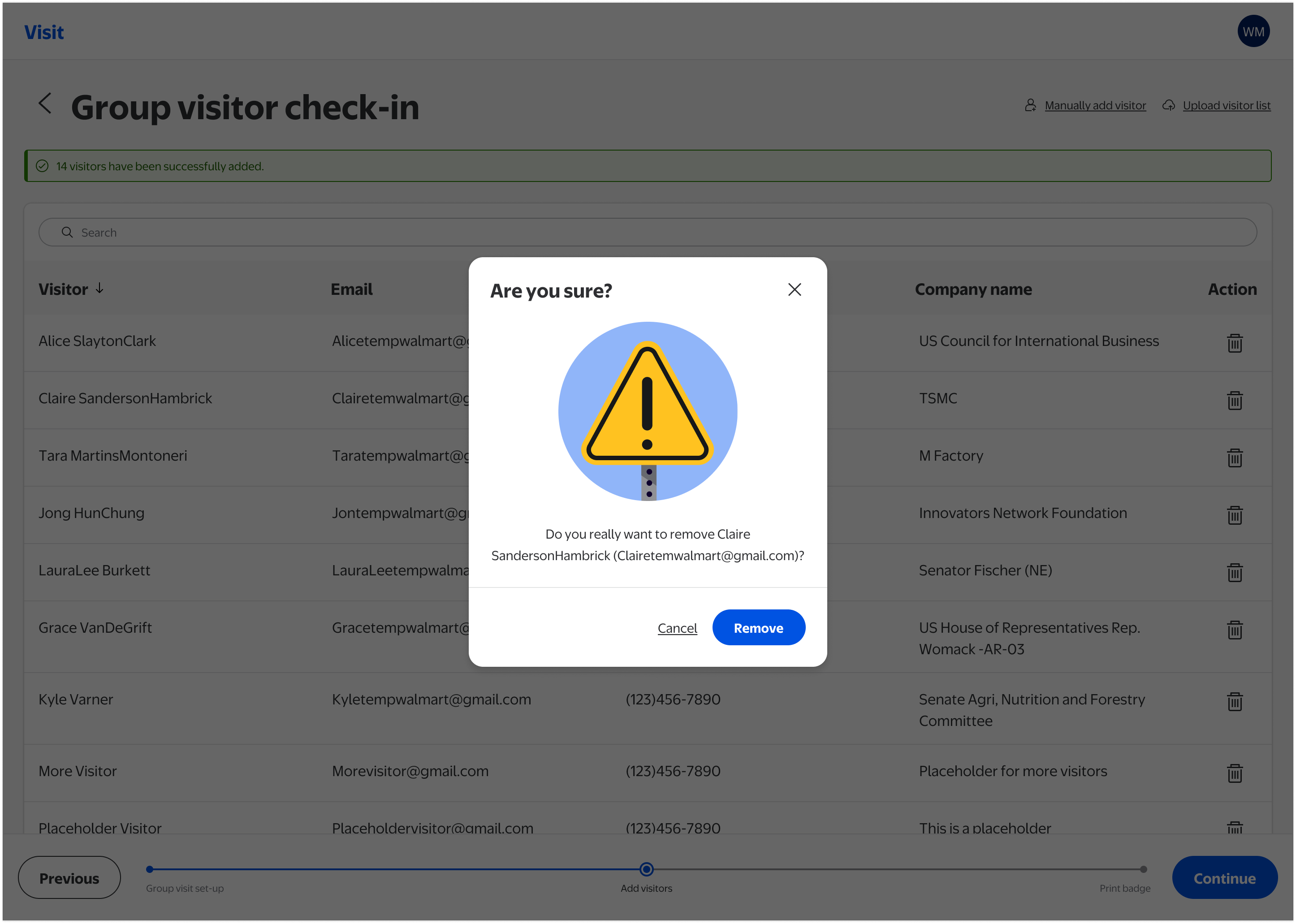Open WM user avatar menu
1296x924 pixels.
[x=1253, y=31]
